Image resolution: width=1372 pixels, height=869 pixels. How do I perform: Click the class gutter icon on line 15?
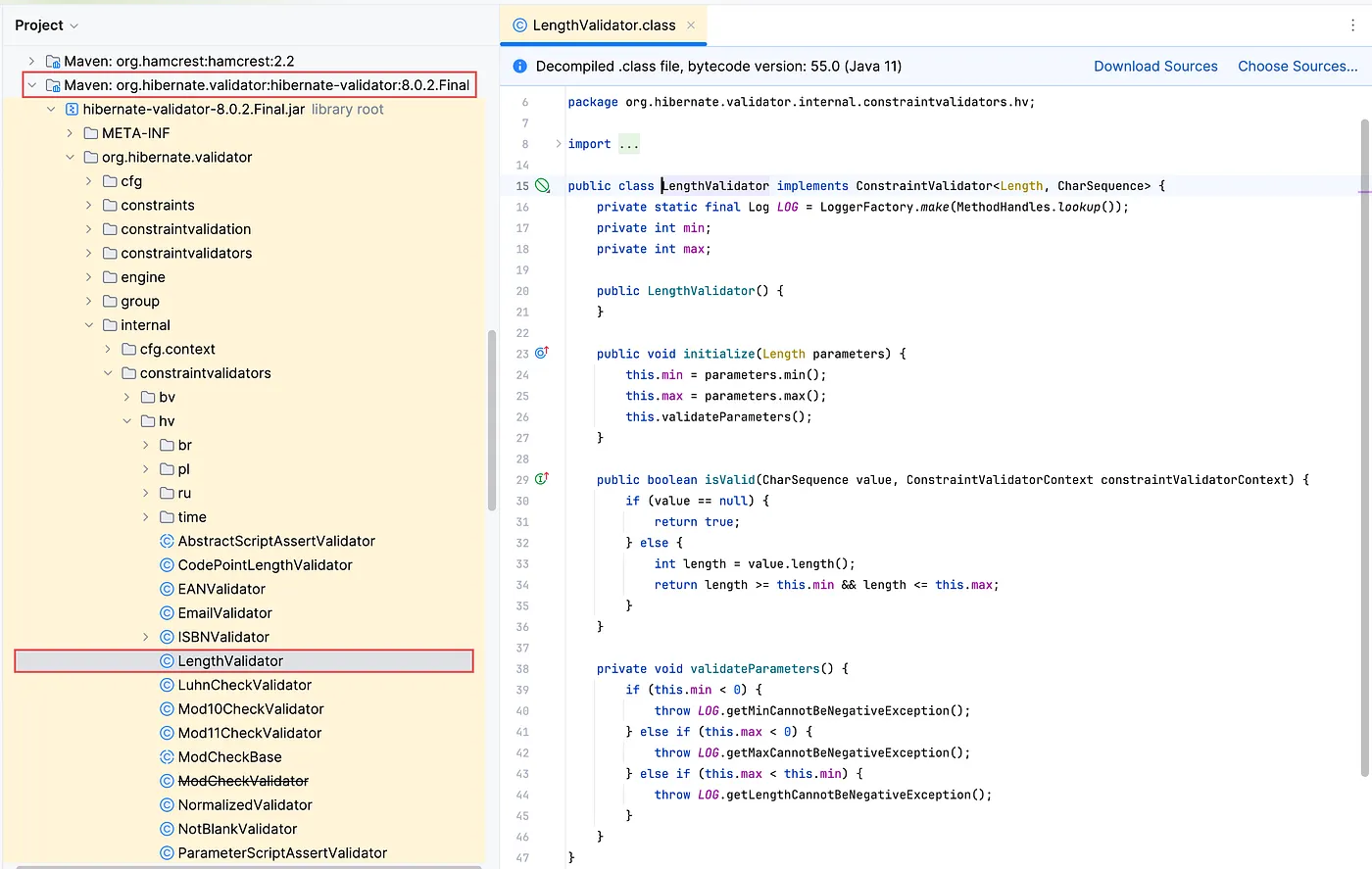pyautogui.click(x=541, y=185)
